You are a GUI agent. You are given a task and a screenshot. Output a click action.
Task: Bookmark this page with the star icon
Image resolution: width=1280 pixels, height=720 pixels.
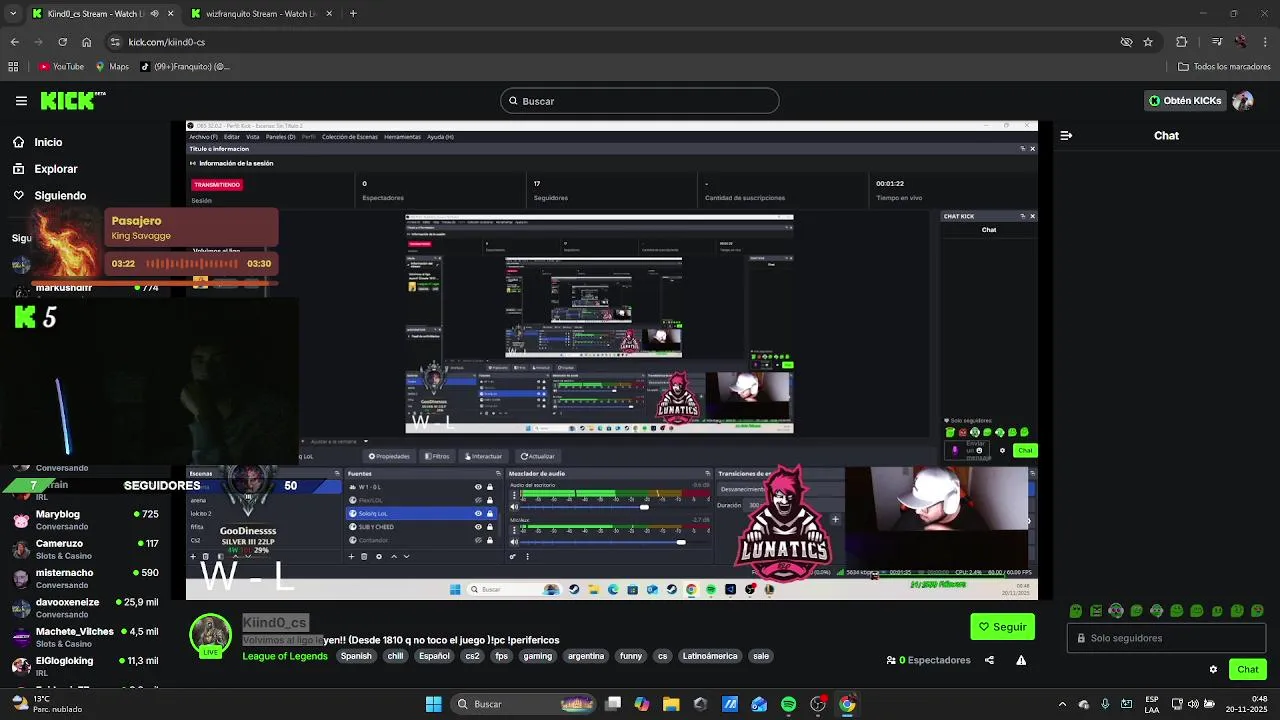click(1148, 42)
